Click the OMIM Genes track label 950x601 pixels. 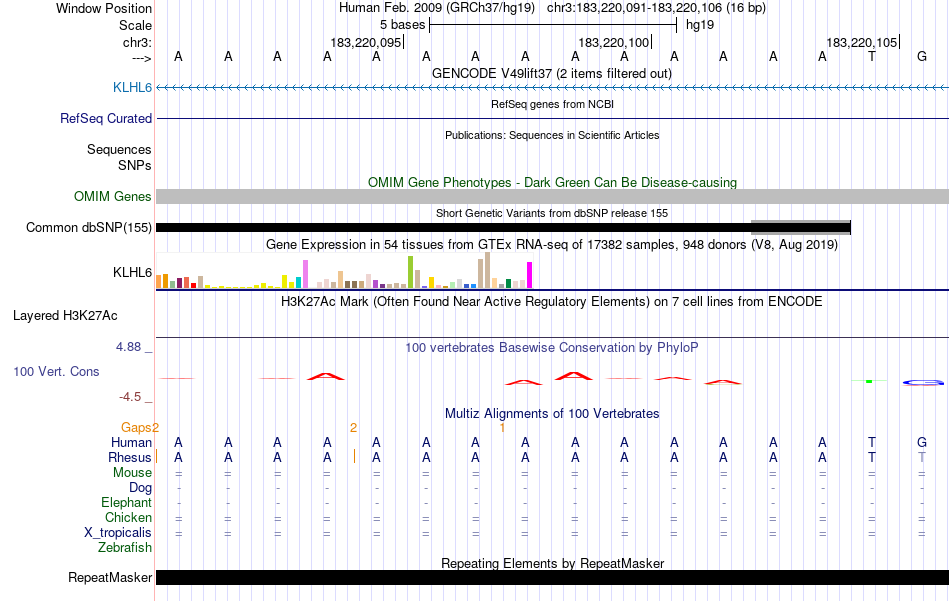click(112, 196)
